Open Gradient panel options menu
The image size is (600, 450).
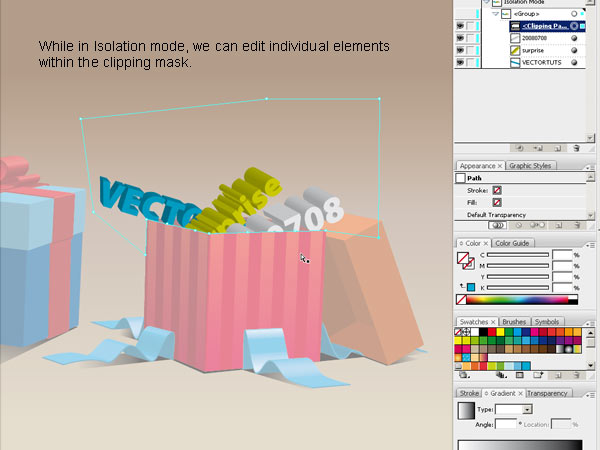[590, 395]
